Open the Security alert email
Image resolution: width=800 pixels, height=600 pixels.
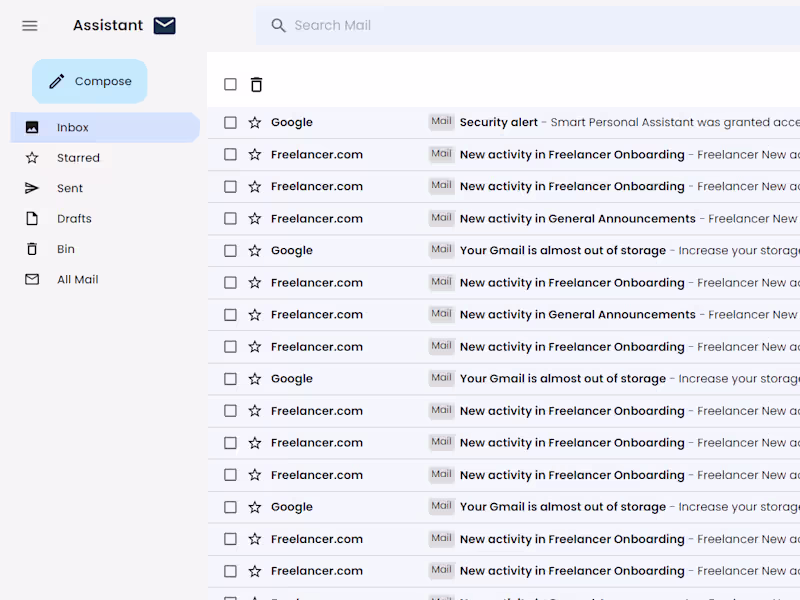point(600,123)
